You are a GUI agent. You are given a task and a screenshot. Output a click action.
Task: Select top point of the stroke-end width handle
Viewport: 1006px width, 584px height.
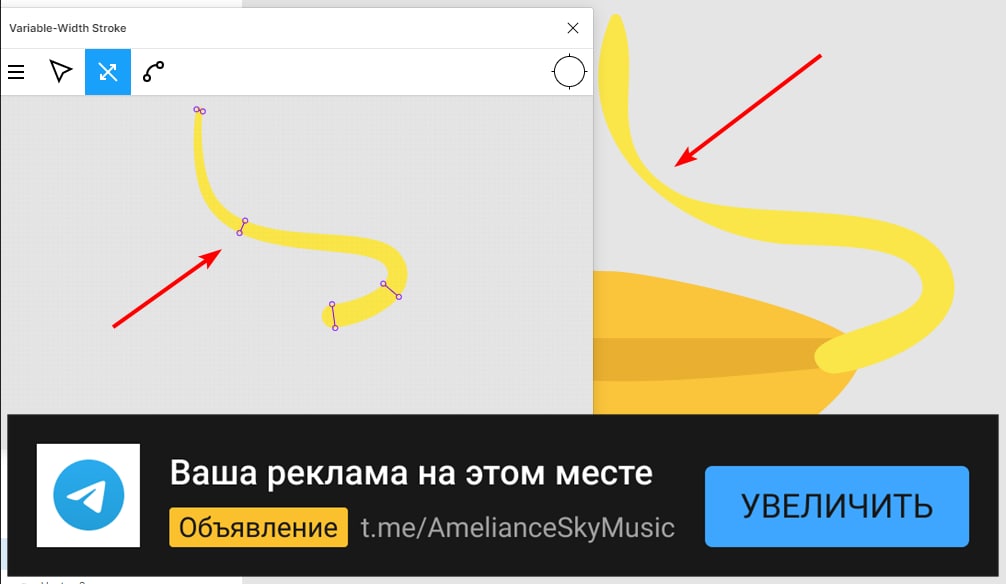point(332,304)
